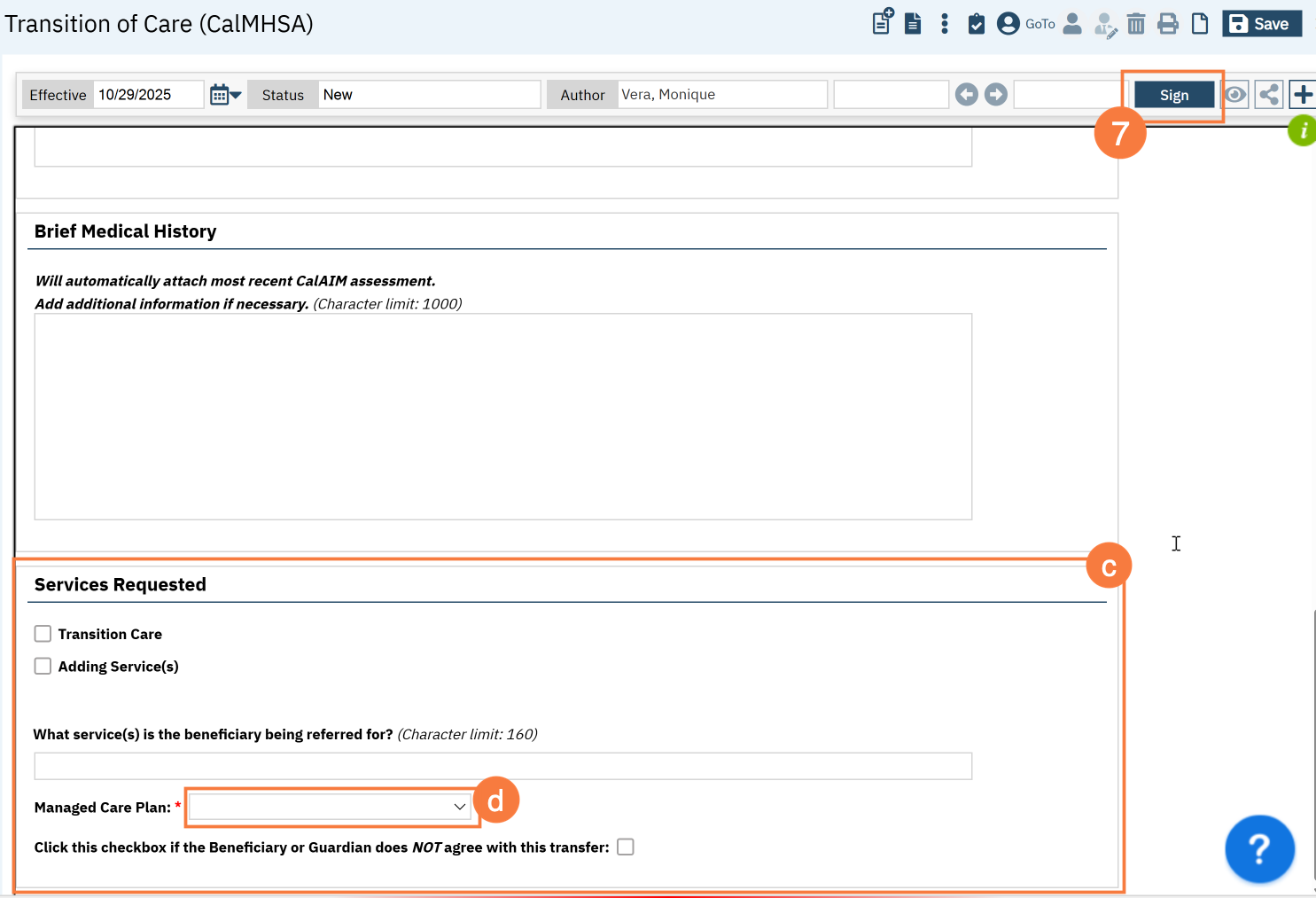Open the Effective date calendar picker
This screenshot has height=898, width=1316.
(x=224, y=95)
